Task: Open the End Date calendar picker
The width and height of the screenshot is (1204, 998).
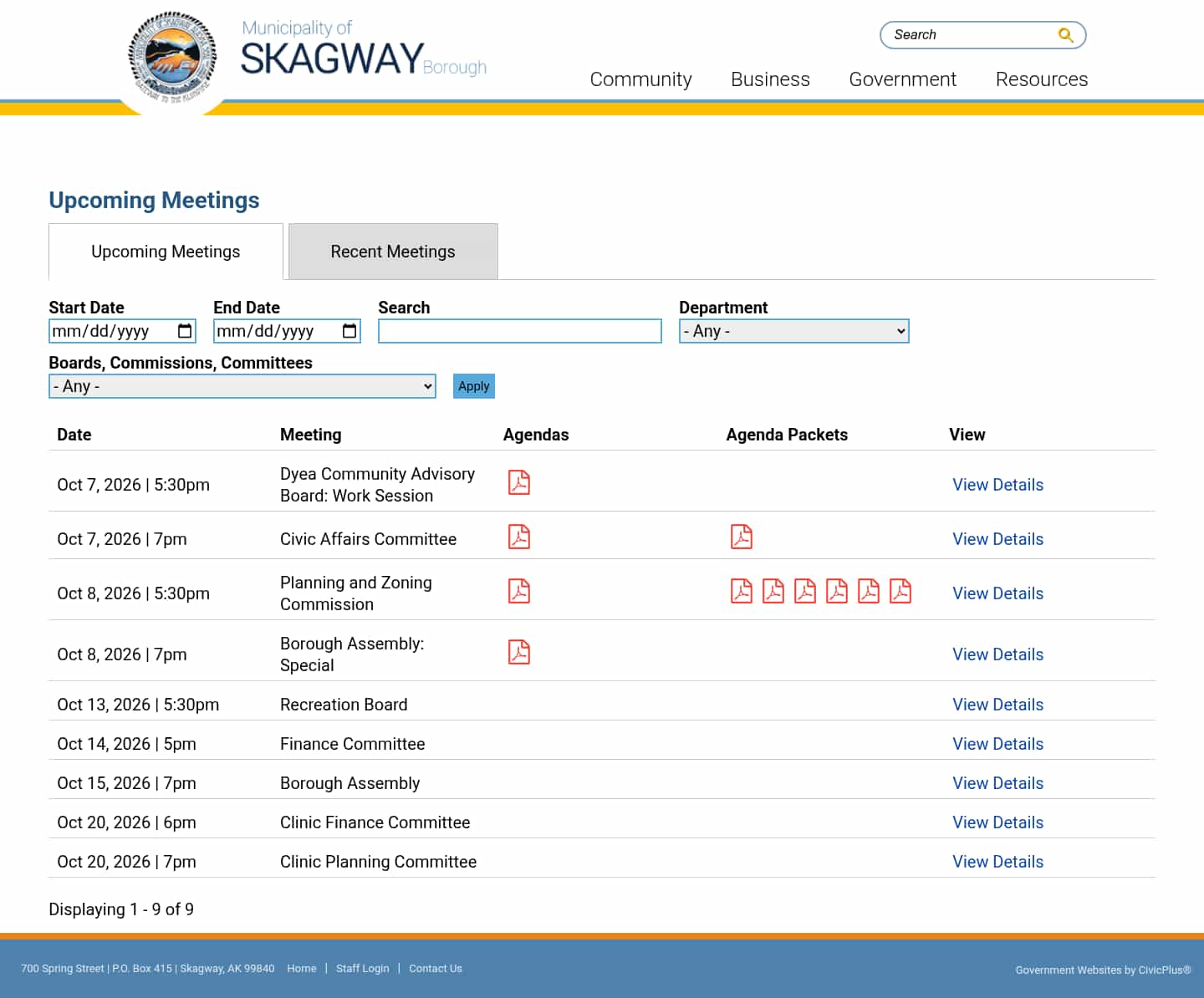Action: 349,331
